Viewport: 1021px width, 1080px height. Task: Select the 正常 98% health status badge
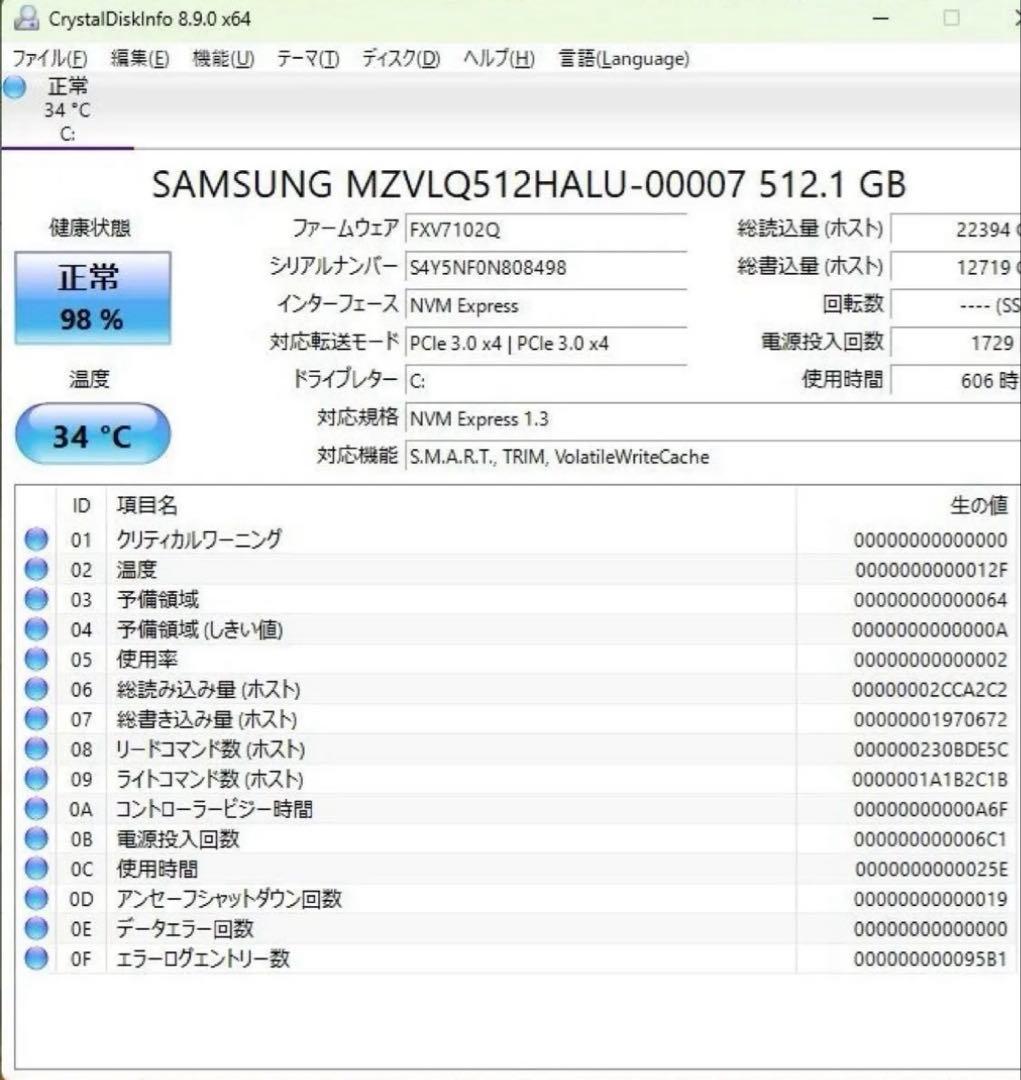93,296
